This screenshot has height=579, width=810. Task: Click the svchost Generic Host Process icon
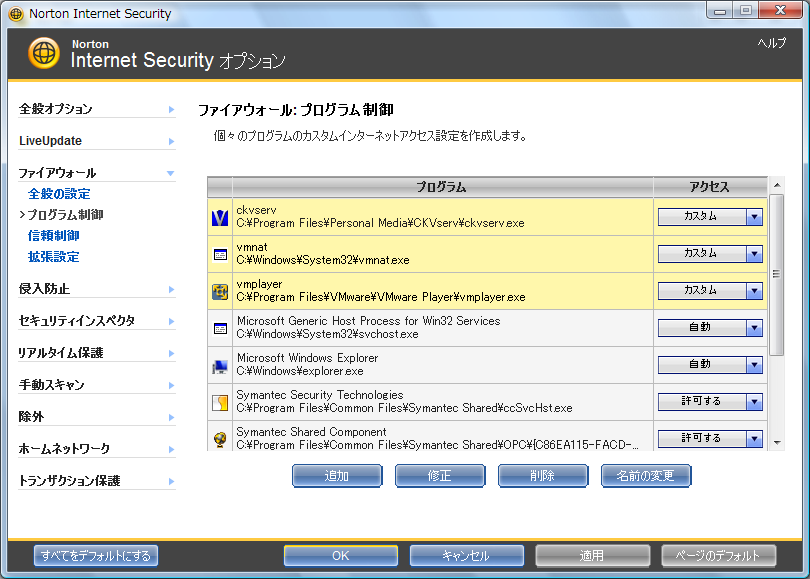click(x=220, y=328)
